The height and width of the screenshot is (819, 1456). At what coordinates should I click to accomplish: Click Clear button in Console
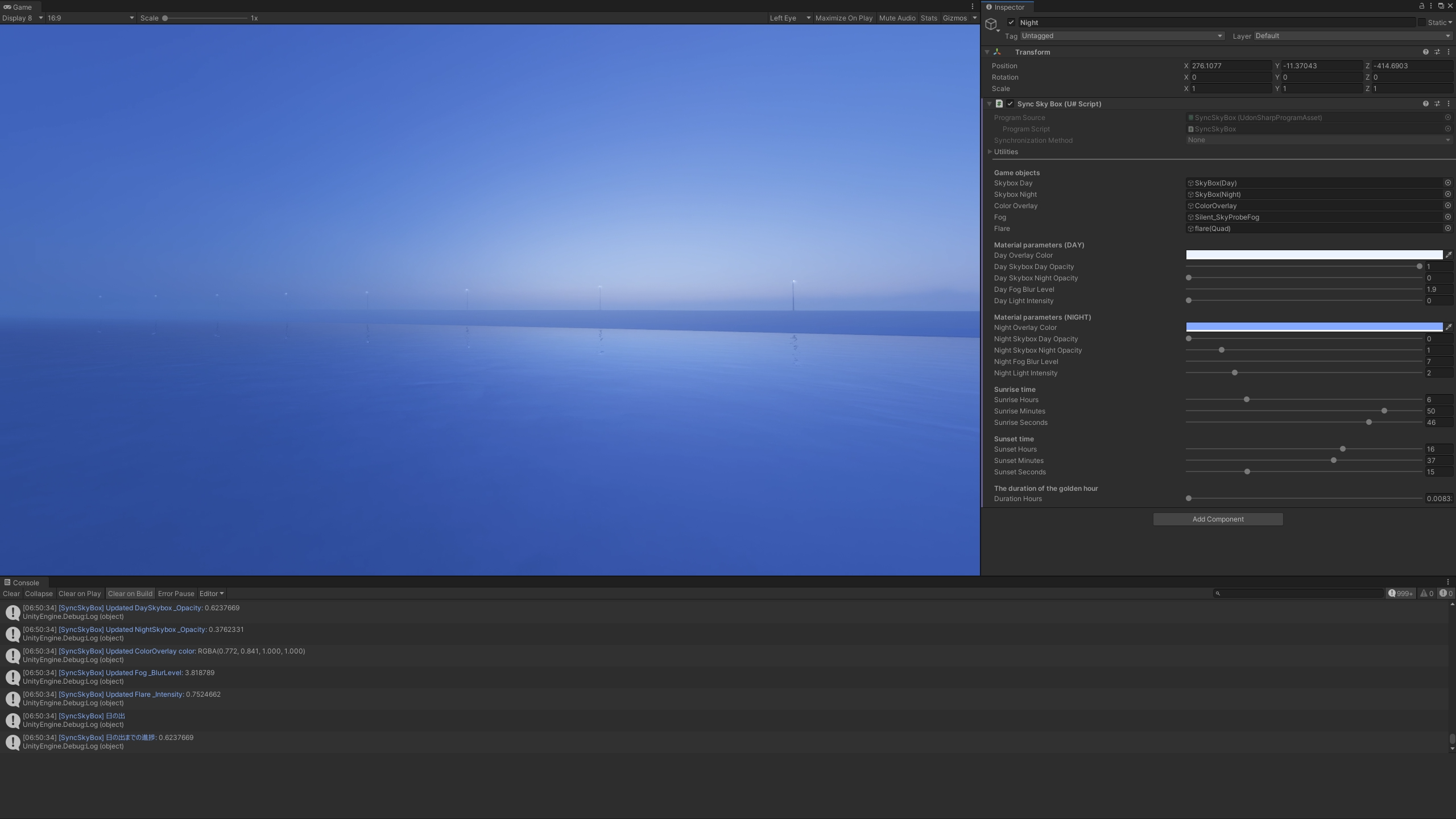tap(11, 593)
